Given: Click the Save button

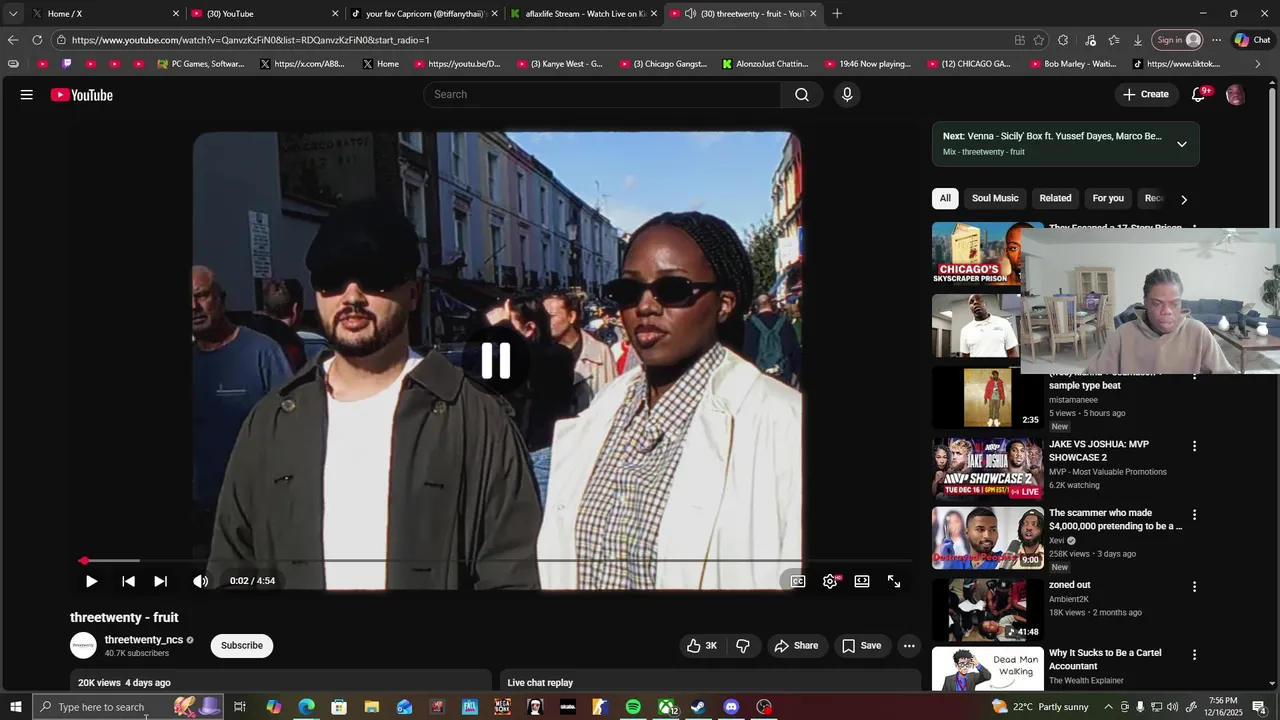Looking at the screenshot, I should pyautogui.click(x=862, y=646).
